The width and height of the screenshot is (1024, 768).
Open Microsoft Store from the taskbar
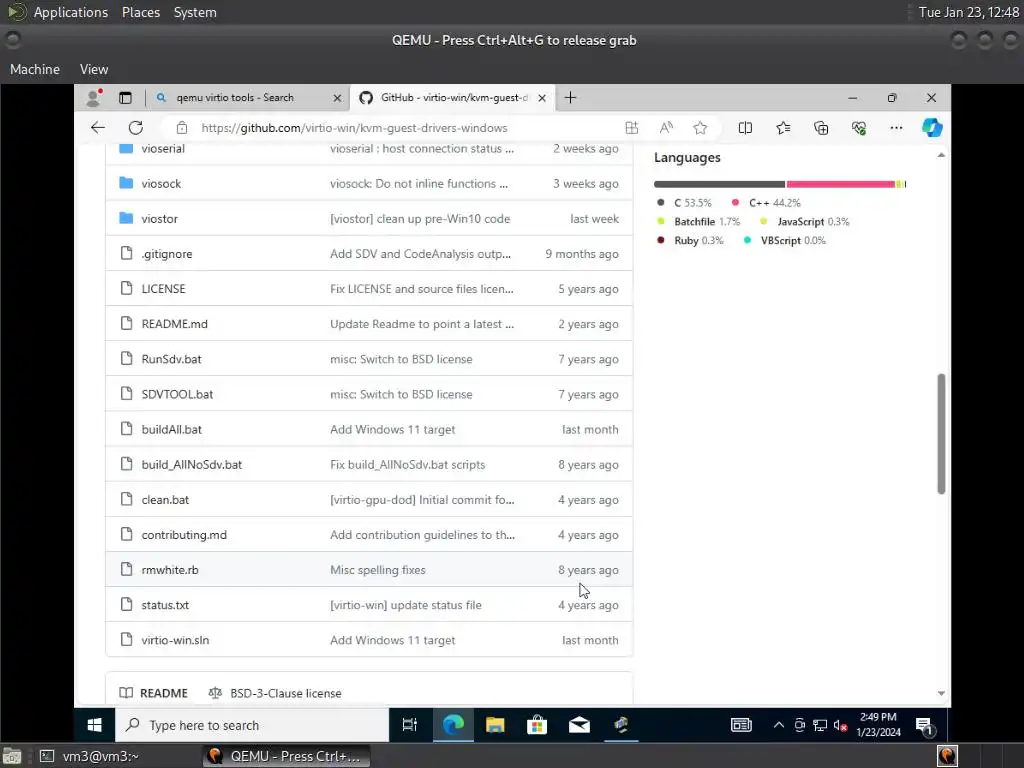(x=537, y=725)
